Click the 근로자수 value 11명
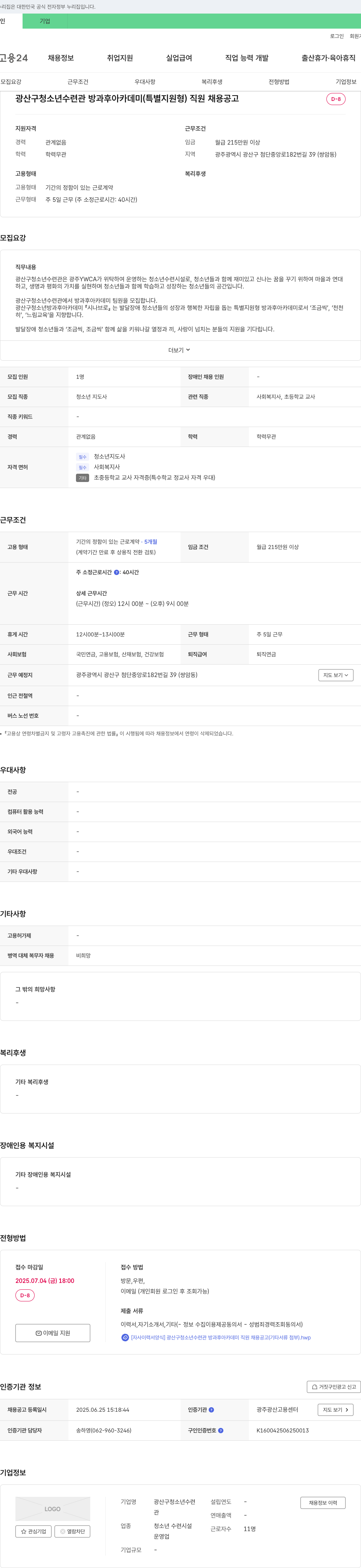The image size is (361, 1568). (x=250, y=1529)
